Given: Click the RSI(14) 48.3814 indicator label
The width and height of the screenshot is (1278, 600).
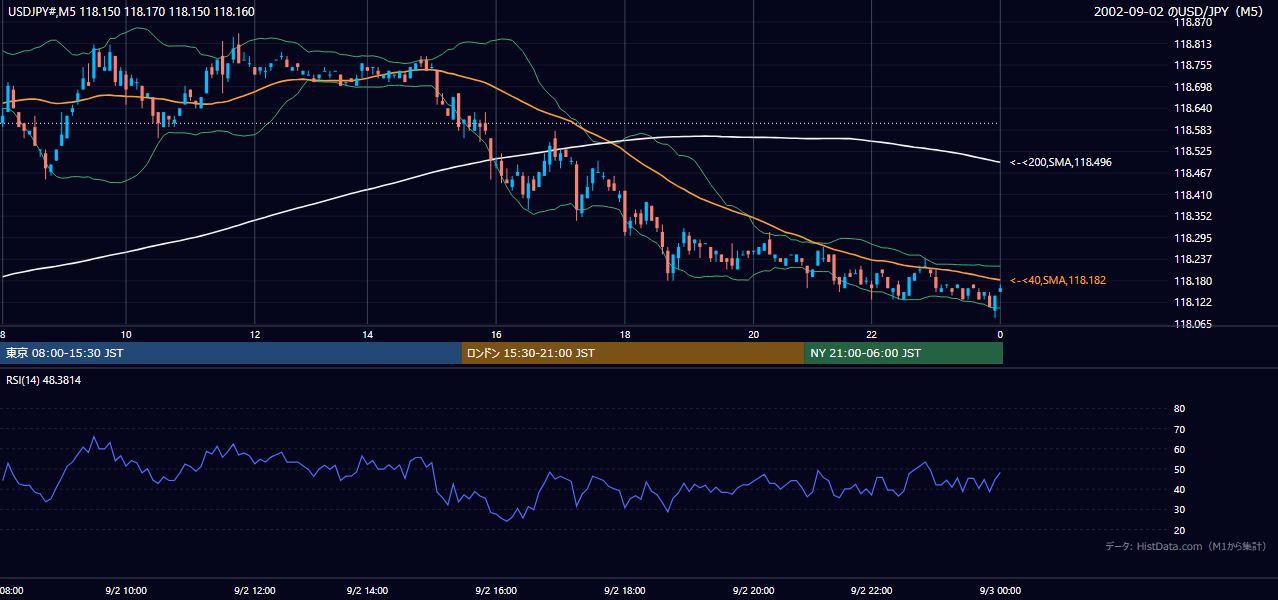Looking at the screenshot, I should (44, 380).
